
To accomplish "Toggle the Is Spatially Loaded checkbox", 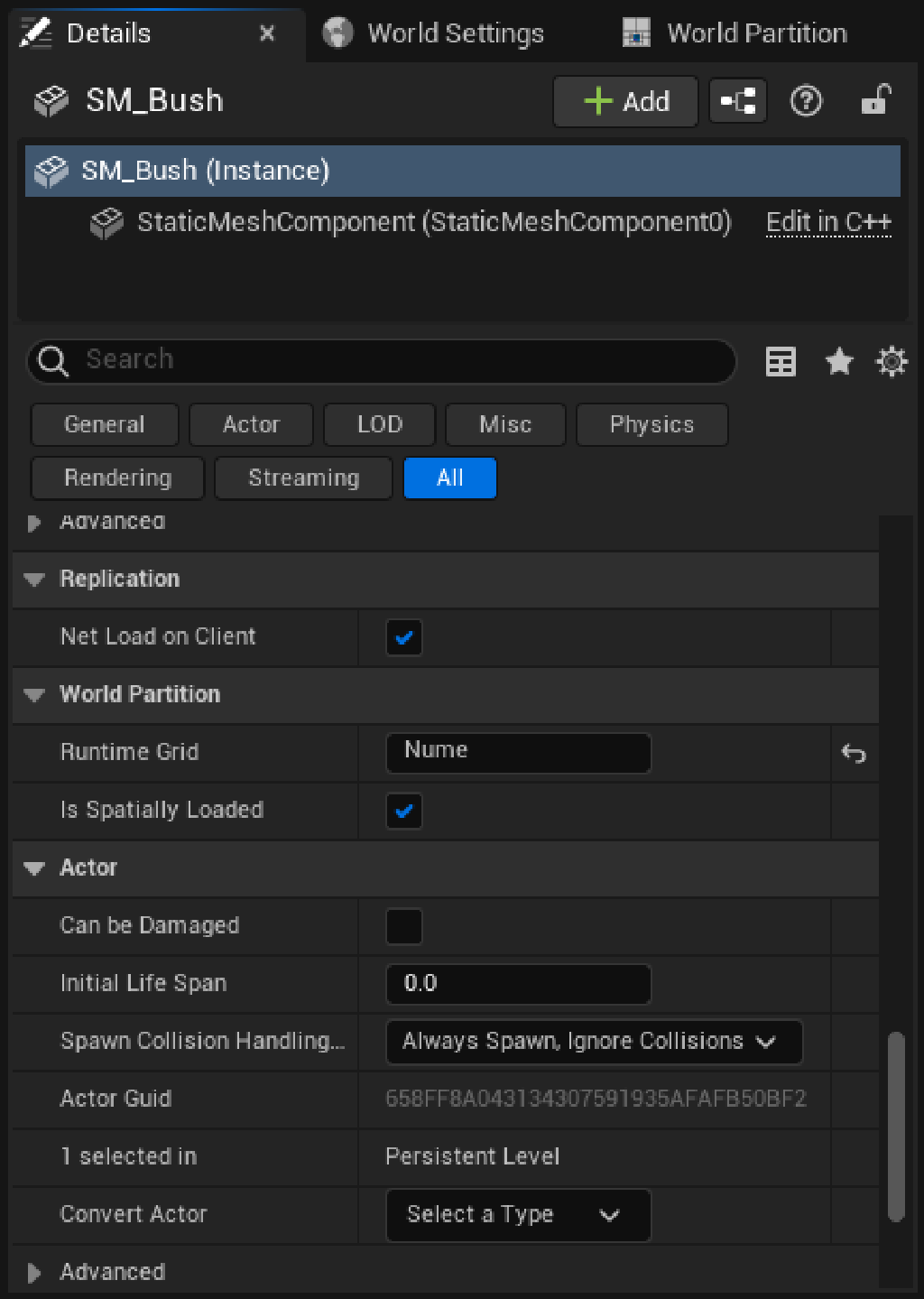I will tap(403, 811).
